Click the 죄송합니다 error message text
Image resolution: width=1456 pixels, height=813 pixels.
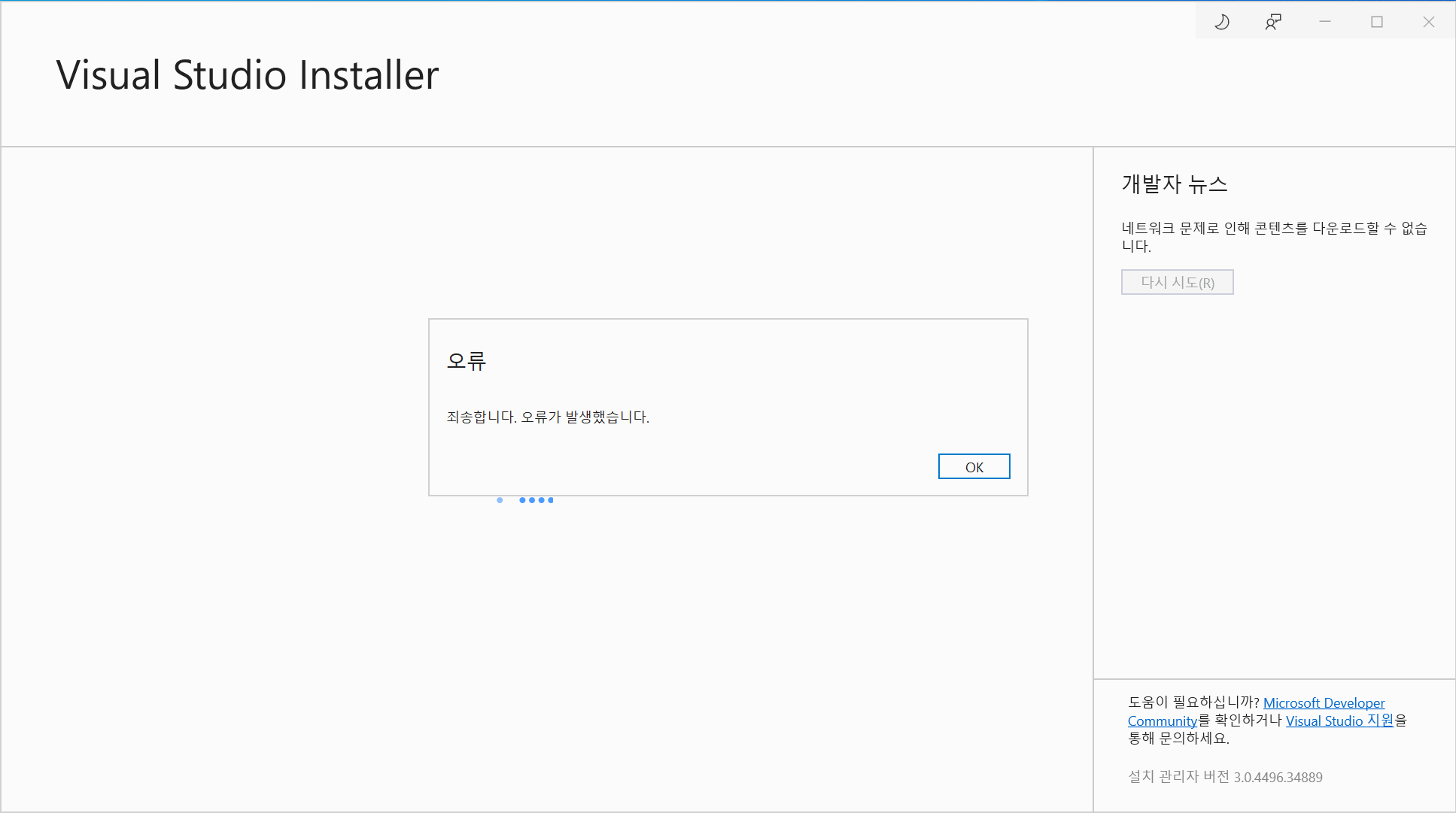tap(548, 417)
